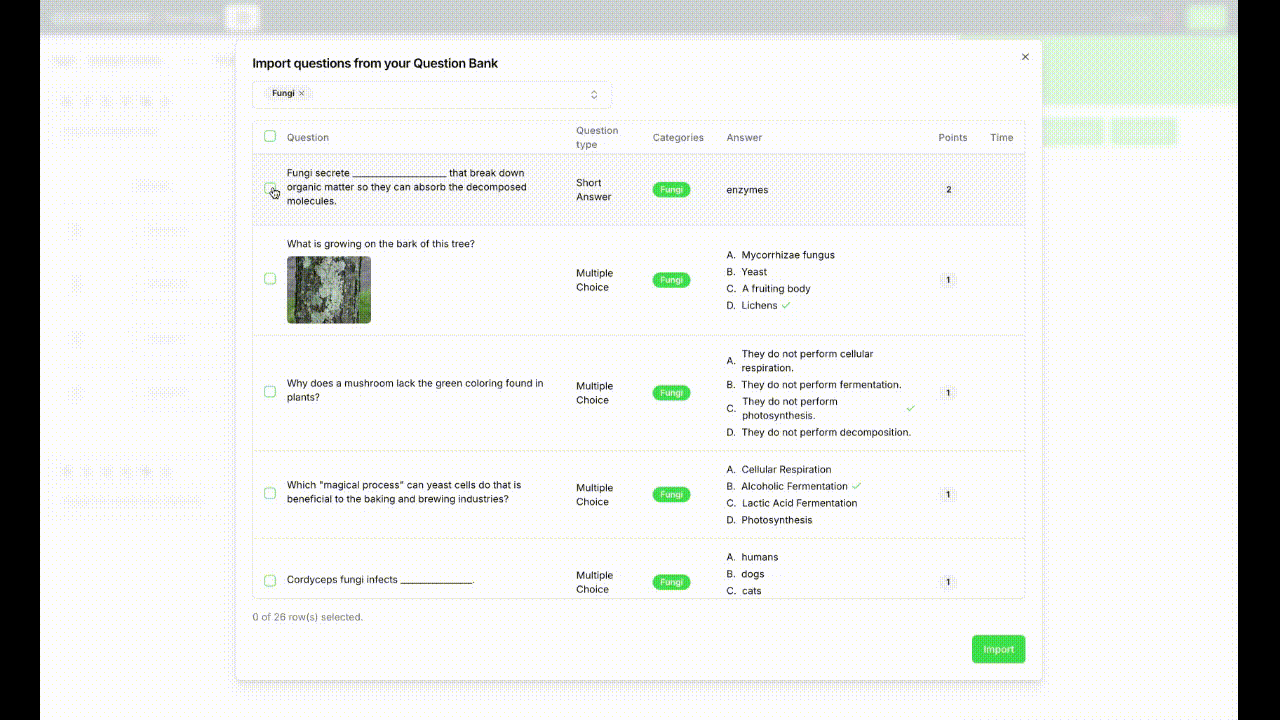Viewport: 1280px width, 720px height.
Task: Check the tree bark question checkbox
Action: (270, 279)
